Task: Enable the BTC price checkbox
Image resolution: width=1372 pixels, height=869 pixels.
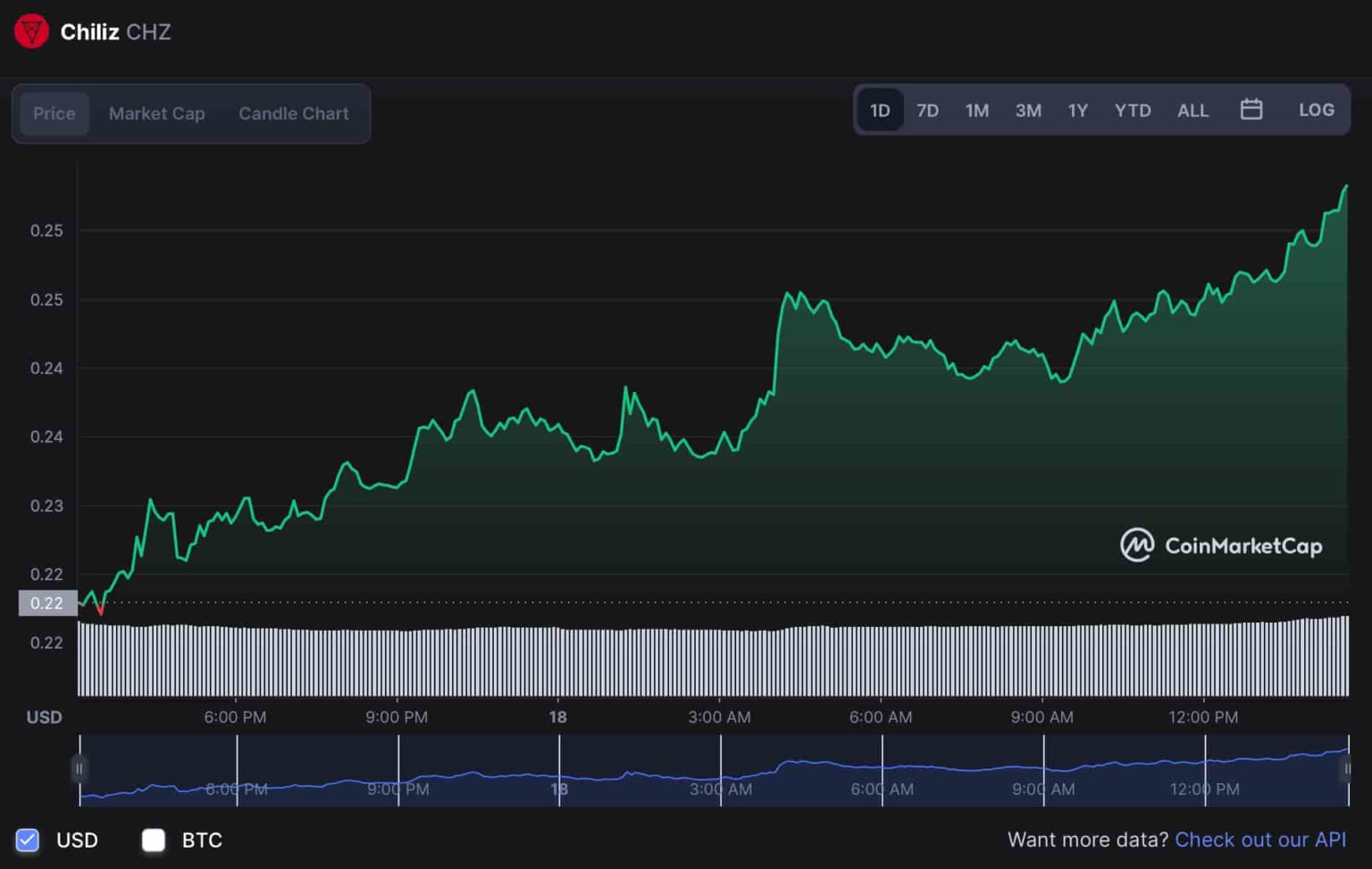Action: tap(153, 840)
